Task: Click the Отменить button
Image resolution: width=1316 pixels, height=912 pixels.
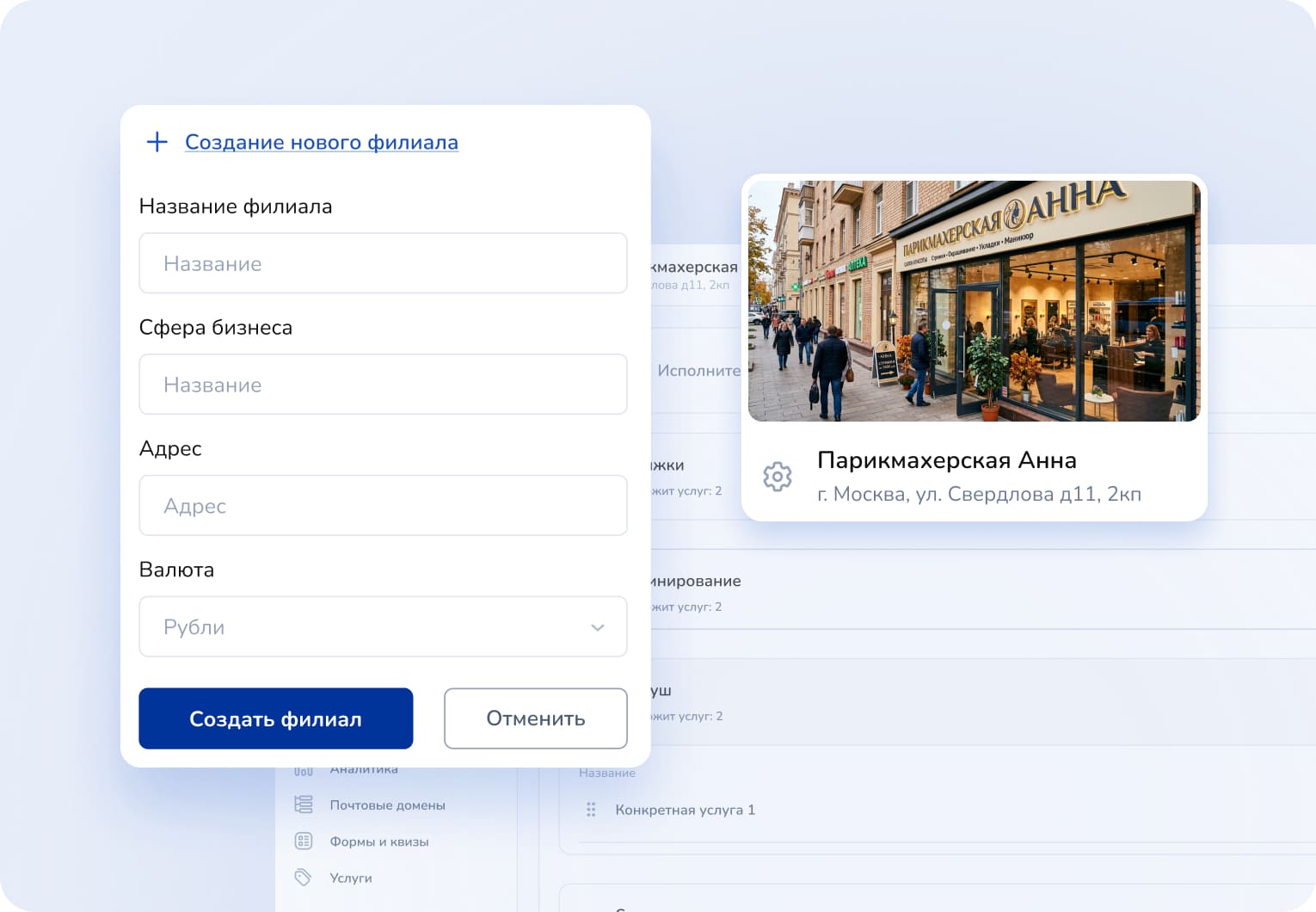Action: click(x=535, y=718)
